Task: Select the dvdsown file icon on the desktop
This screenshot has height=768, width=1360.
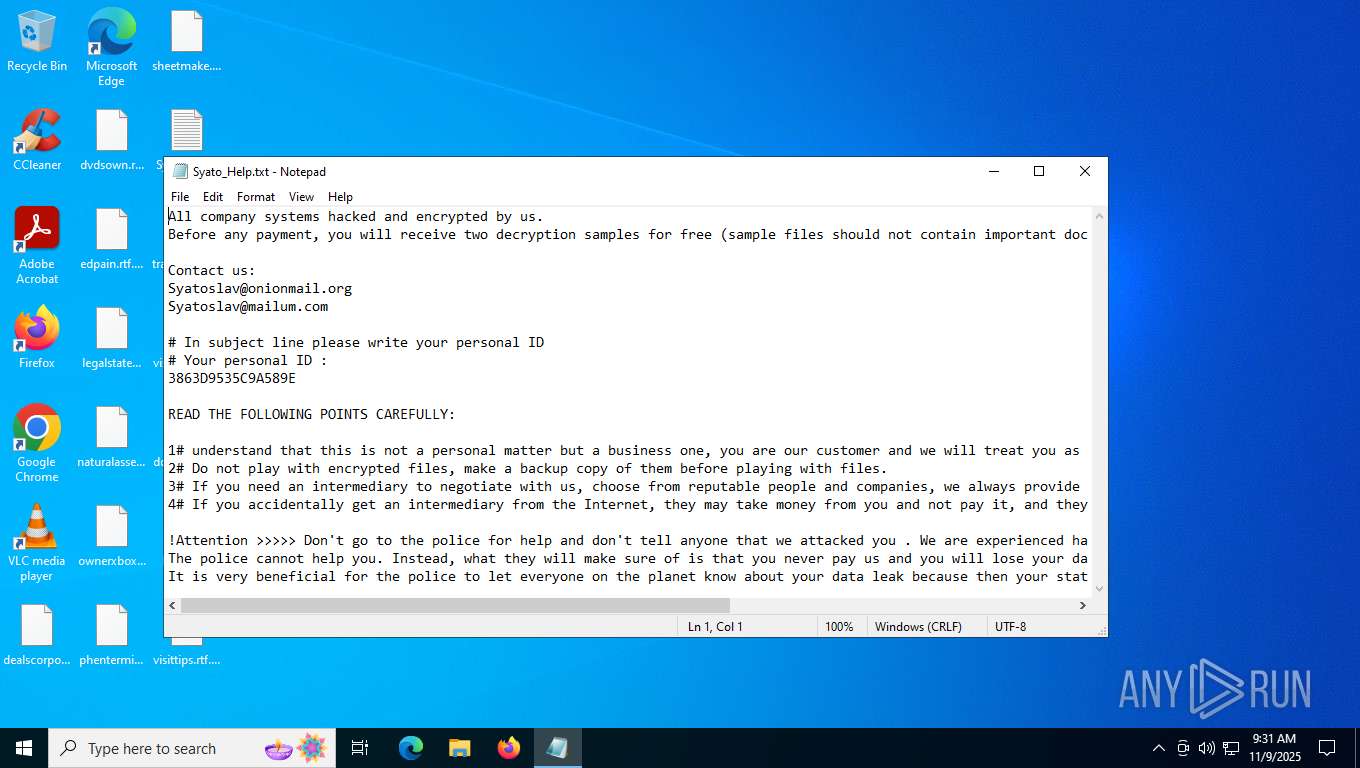Action: click(x=112, y=140)
